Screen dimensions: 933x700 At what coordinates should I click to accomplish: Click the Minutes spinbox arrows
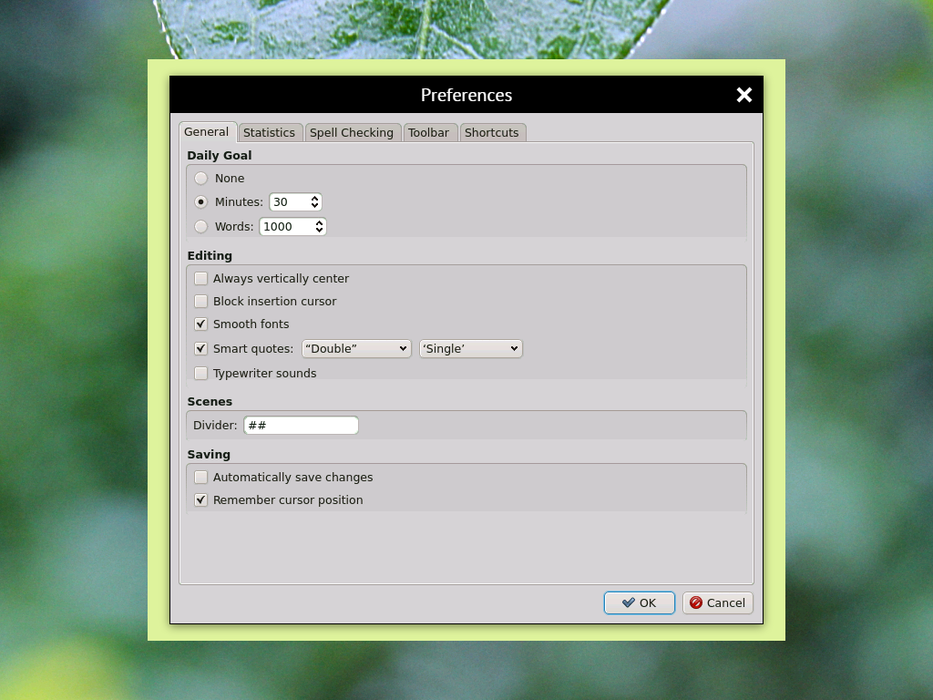(x=315, y=202)
